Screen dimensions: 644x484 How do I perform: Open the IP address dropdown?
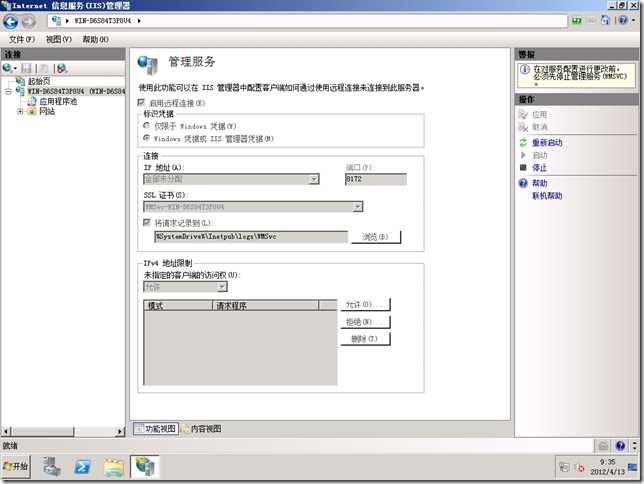click(x=314, y=179)
